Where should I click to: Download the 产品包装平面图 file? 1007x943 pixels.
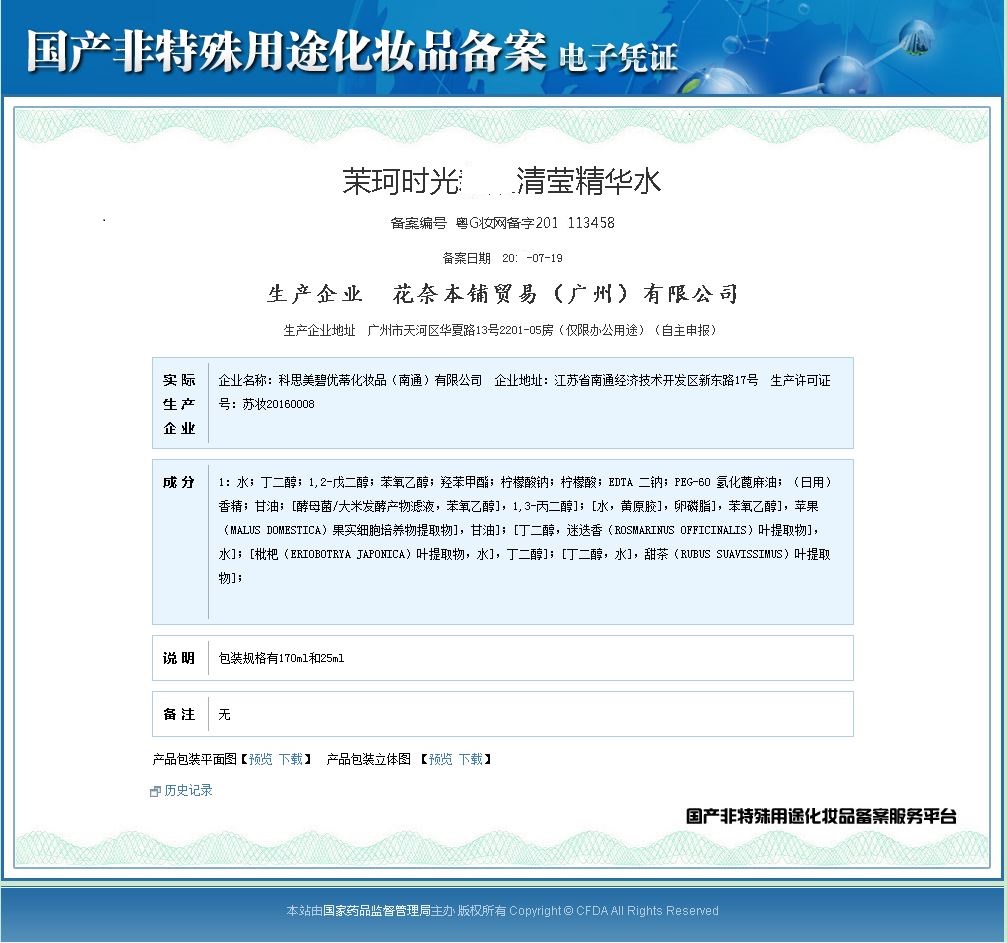tap(291, 759)
